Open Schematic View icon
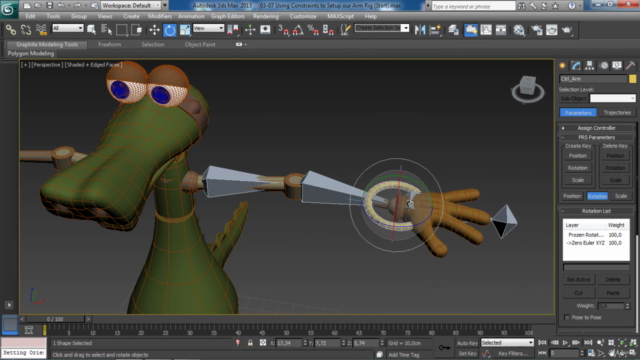This screenshot has width=640, height=360. pos(501,30)
